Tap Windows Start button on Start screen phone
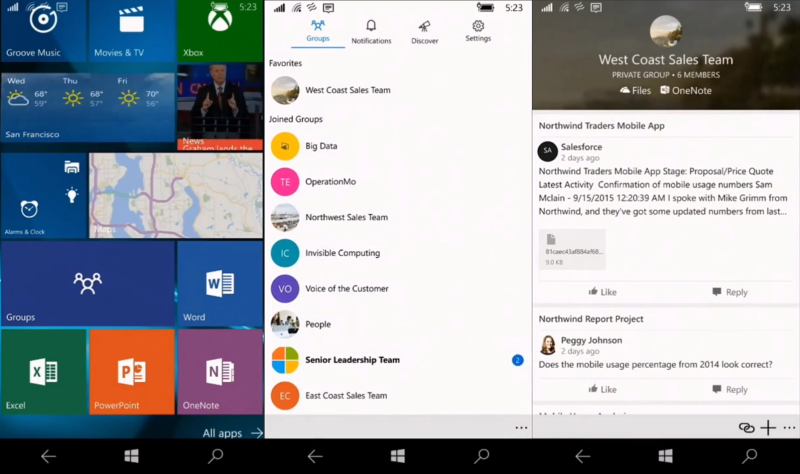Image resolution: width=800 pixels, height=474 pixels. (x=132, y=456)
